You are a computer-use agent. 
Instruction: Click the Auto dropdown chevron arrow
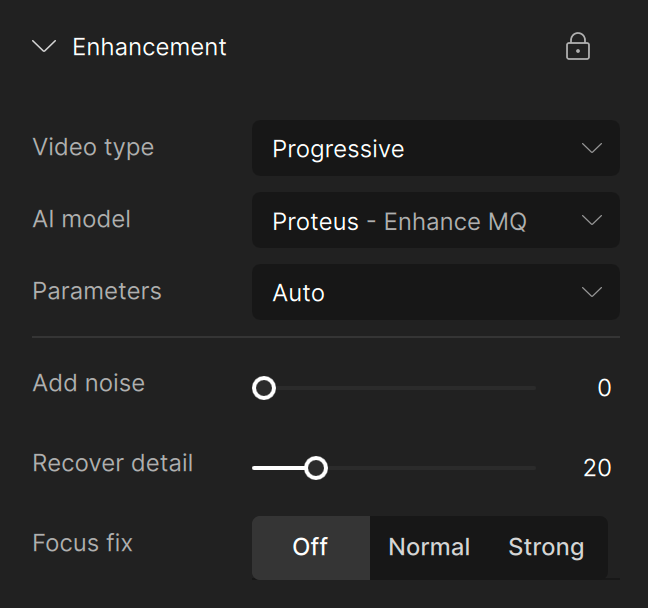(x=592, y=293)
